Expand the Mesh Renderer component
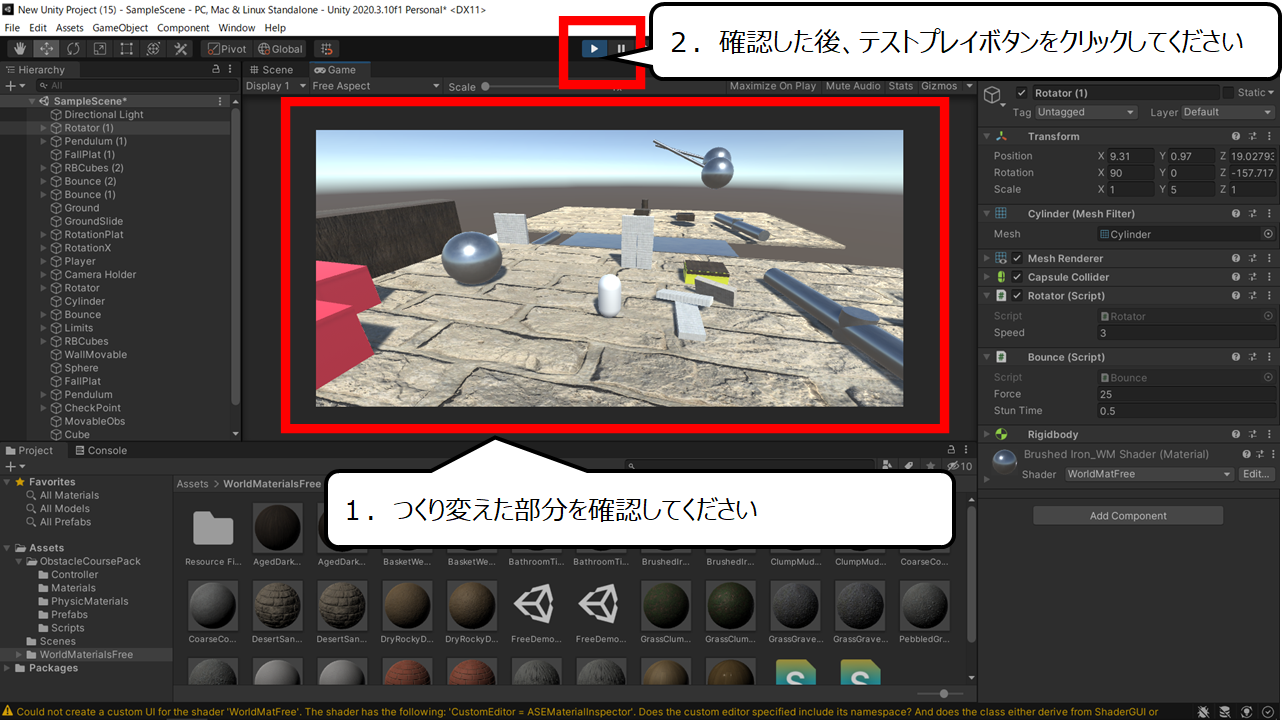Image resolution: width=1282 pixels, height=720 pixels. click(x=987, y=258)
